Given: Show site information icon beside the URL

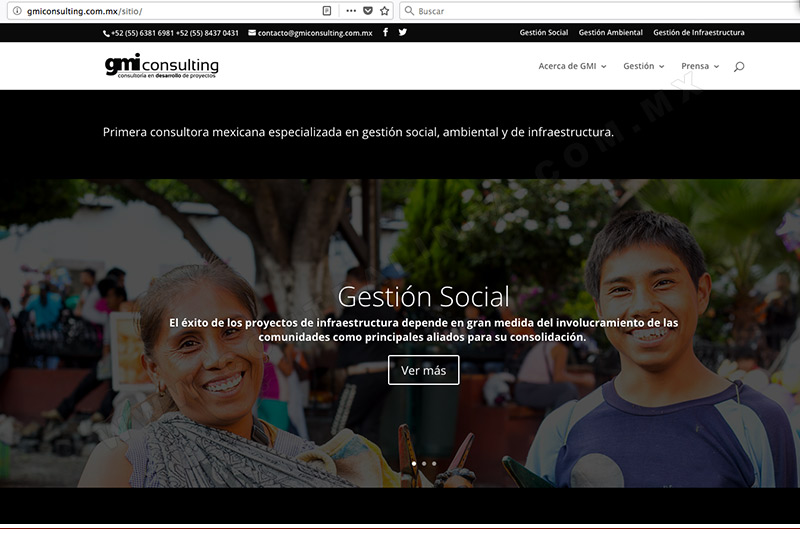Looking at the screenshot, I should [x=17, y=11].
